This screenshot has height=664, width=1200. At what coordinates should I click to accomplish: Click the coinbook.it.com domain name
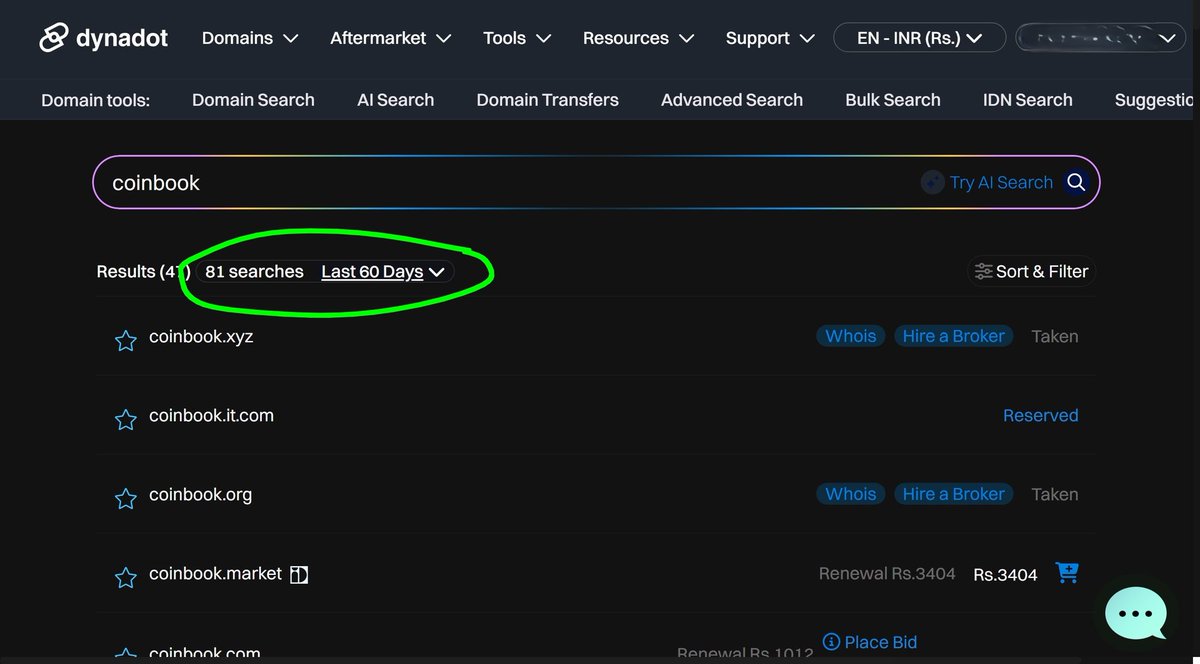pos(211,416)
